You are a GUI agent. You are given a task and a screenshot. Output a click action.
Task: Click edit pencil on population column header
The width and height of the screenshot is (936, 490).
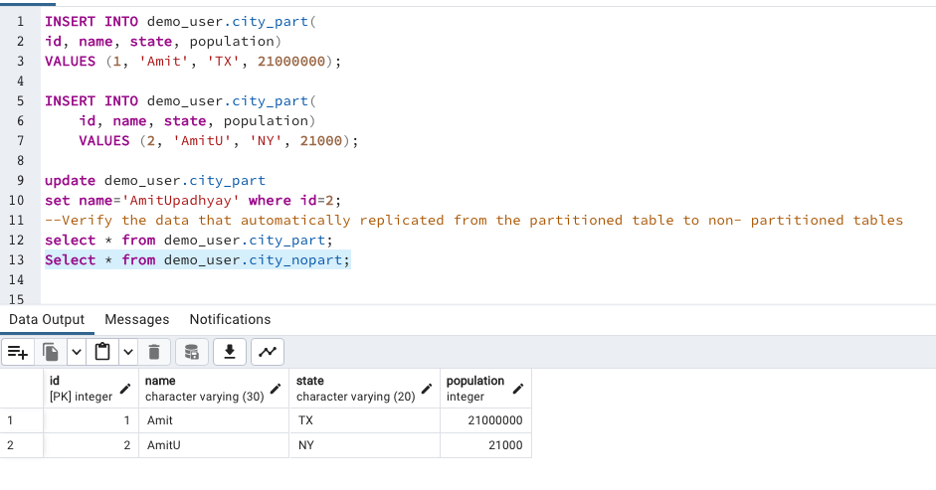(x=518, y=389)
